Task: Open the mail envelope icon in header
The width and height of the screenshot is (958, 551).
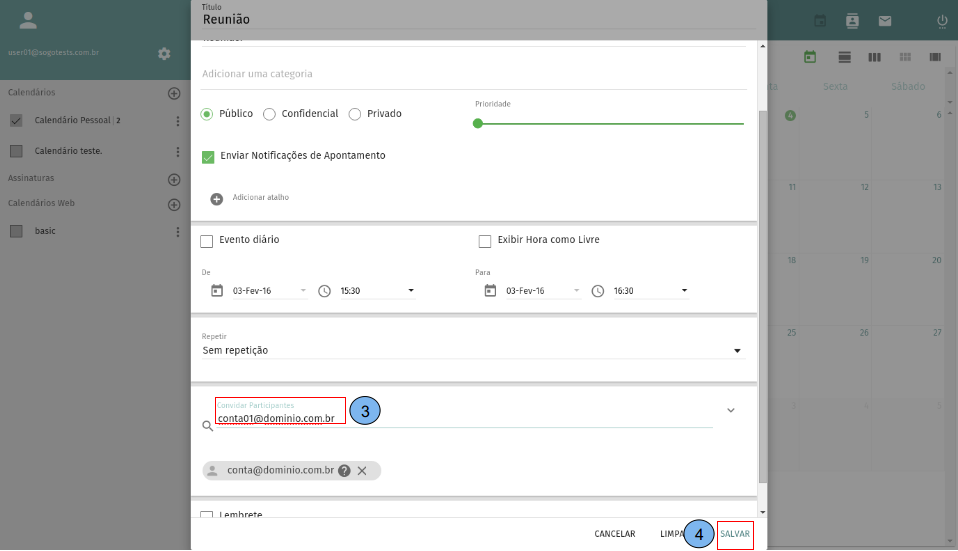Action: 885,21
